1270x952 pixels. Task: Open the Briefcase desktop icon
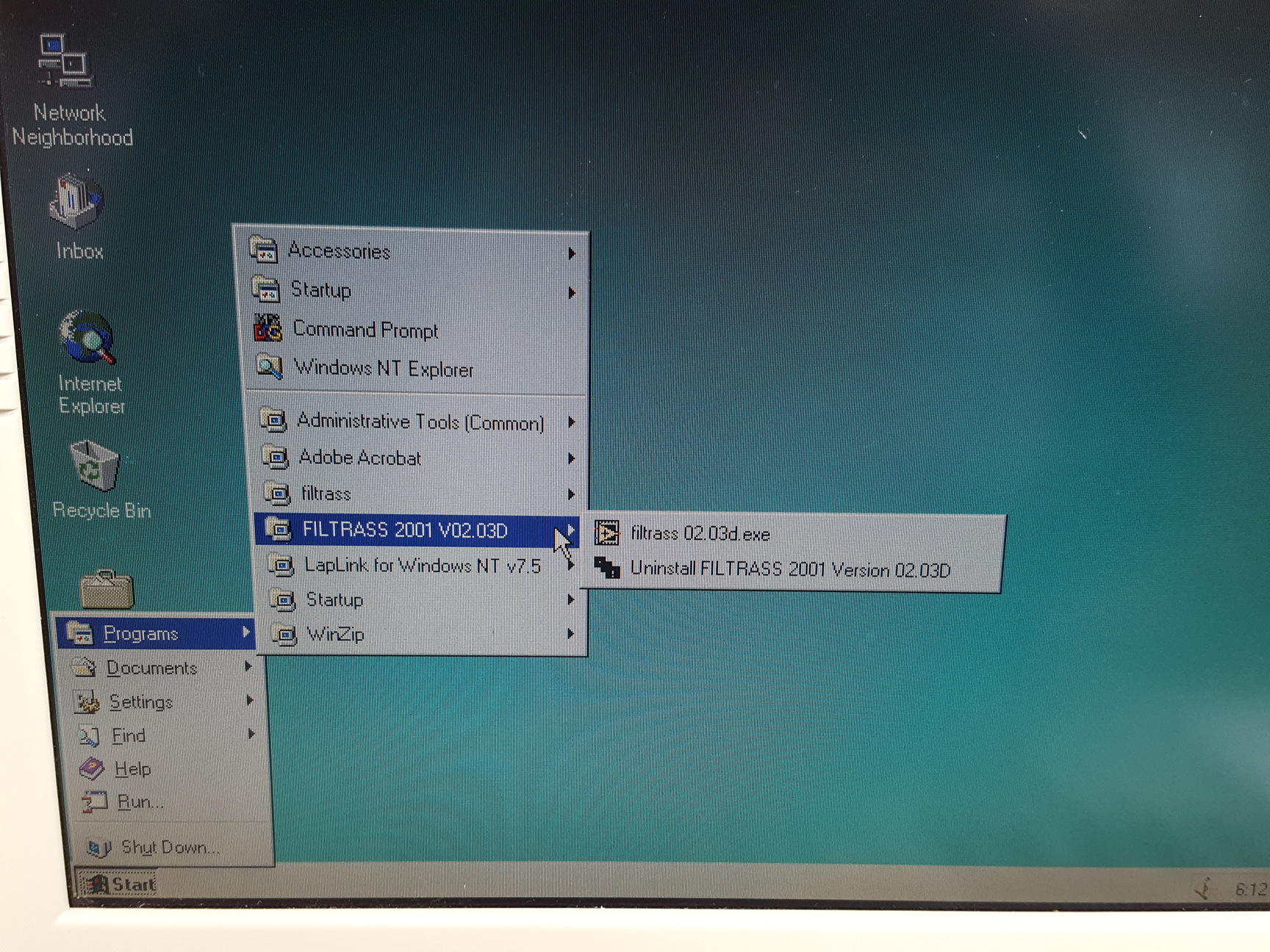(x=107, y=590)
